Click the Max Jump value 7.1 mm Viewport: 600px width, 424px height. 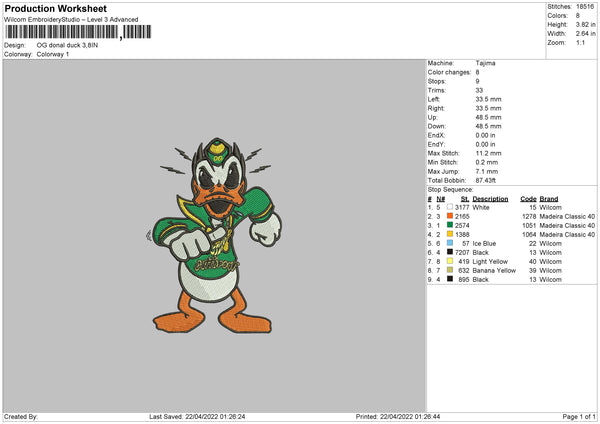[x=487, y=171]
